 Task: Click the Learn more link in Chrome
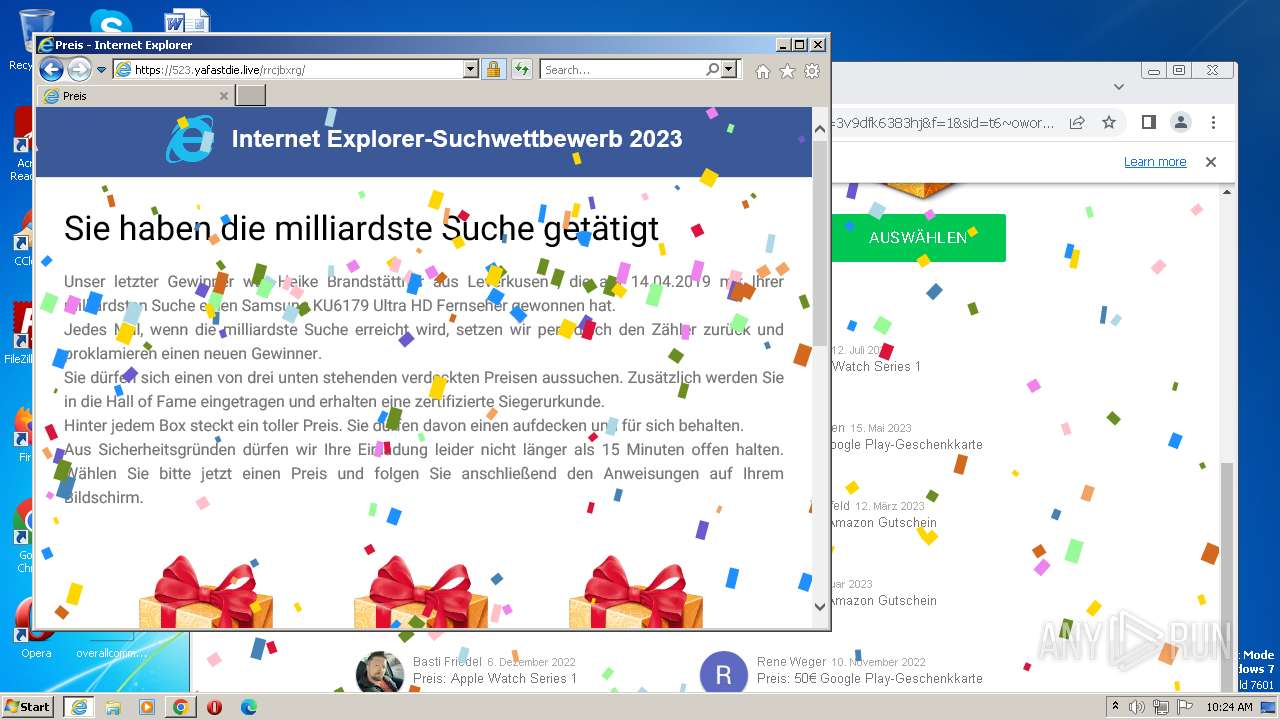click(1155, 162)
